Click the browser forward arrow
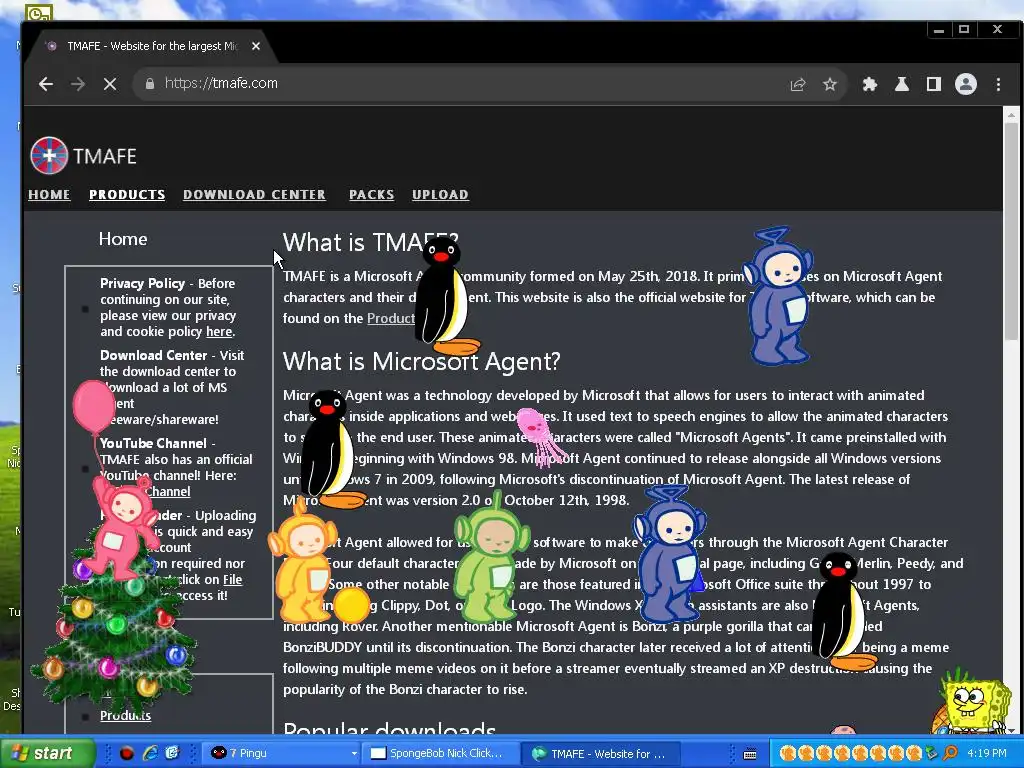 (x=78, y=84)
